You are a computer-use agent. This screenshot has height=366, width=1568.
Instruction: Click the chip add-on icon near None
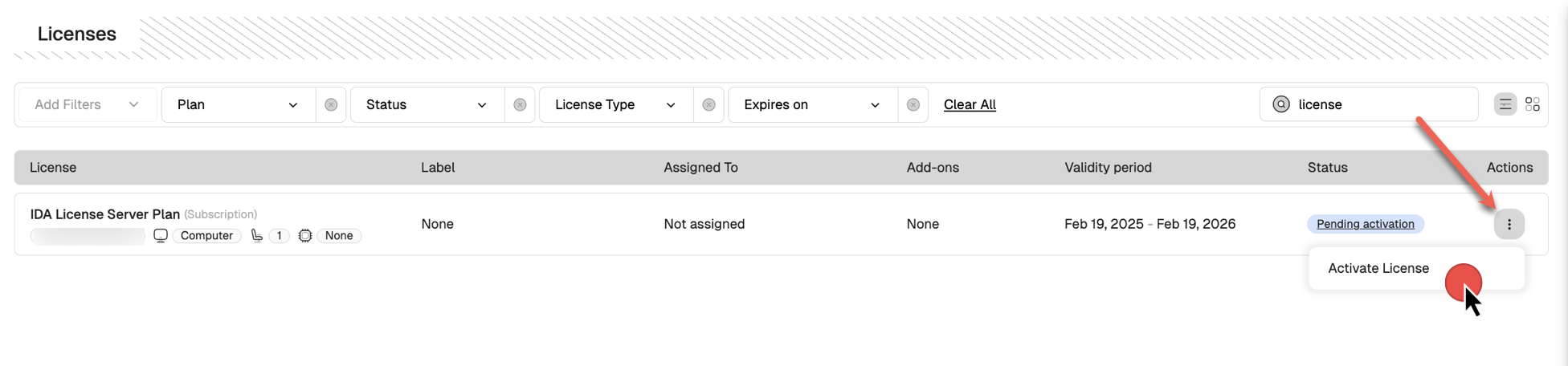coord(305,236)
